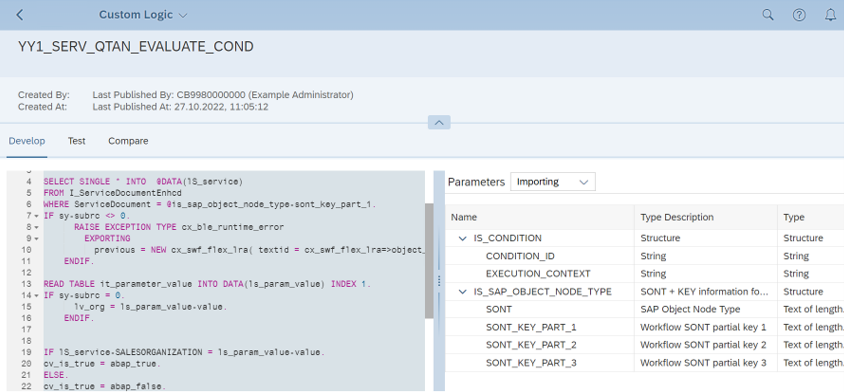Open the help question mark icon
Screen dimensions: 844x392
click(x=799, y=15)
